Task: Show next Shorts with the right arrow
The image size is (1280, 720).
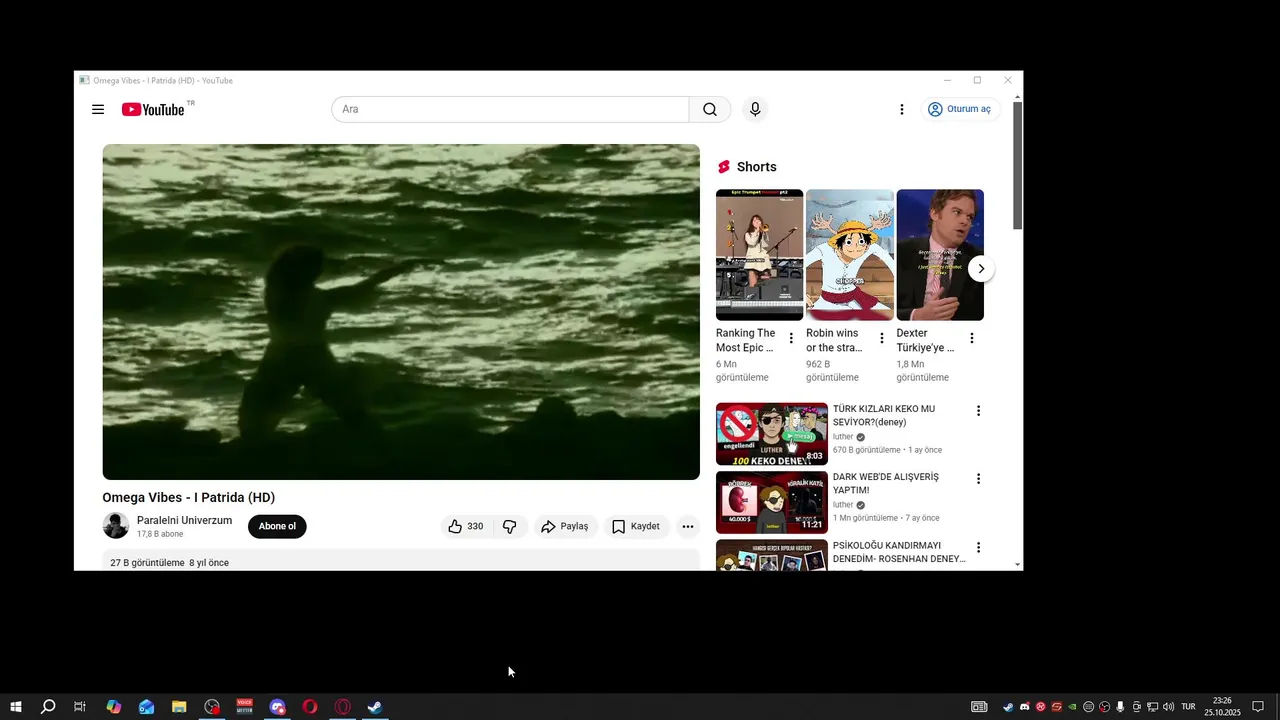Action: 981,268
